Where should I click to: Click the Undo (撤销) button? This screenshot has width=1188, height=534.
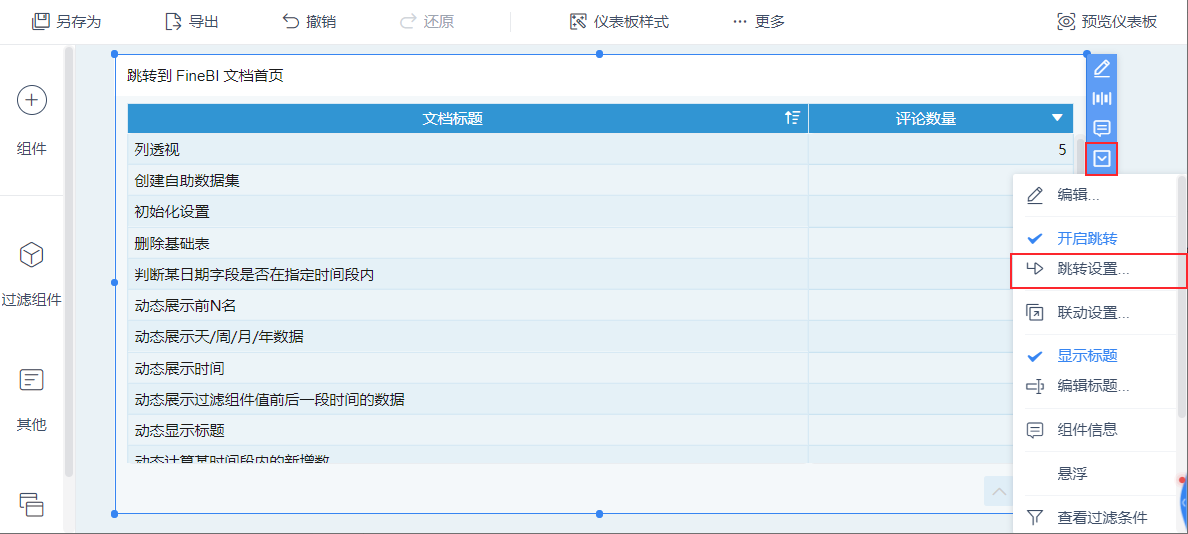coord(309,21)
